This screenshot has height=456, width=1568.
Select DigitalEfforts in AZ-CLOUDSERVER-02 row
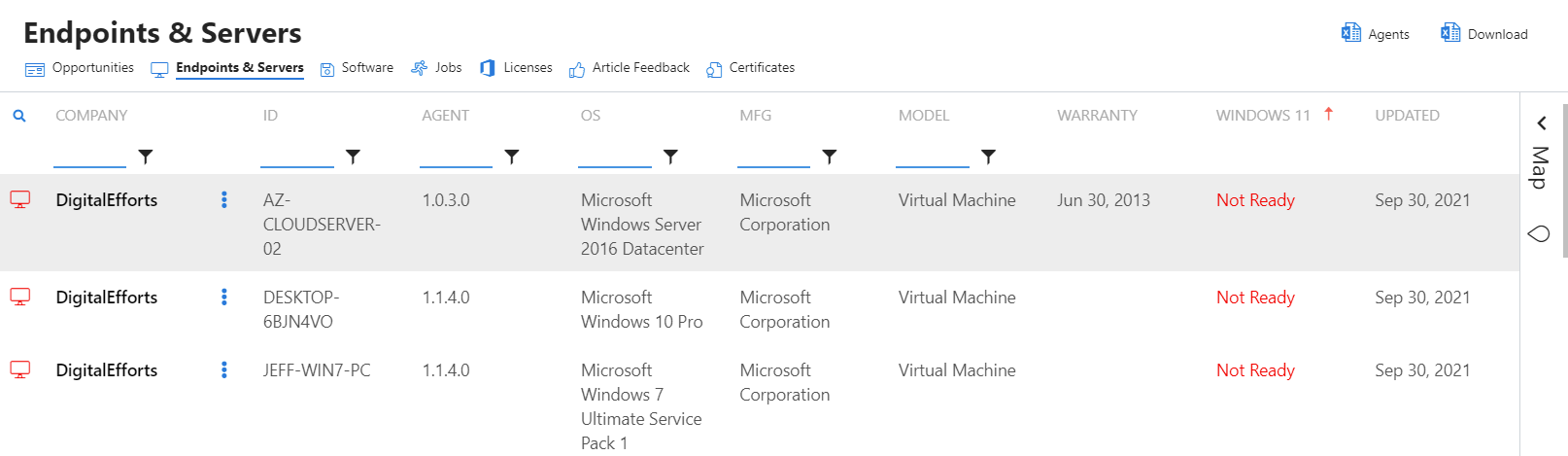pyautogui.click(x=107, y=200)
